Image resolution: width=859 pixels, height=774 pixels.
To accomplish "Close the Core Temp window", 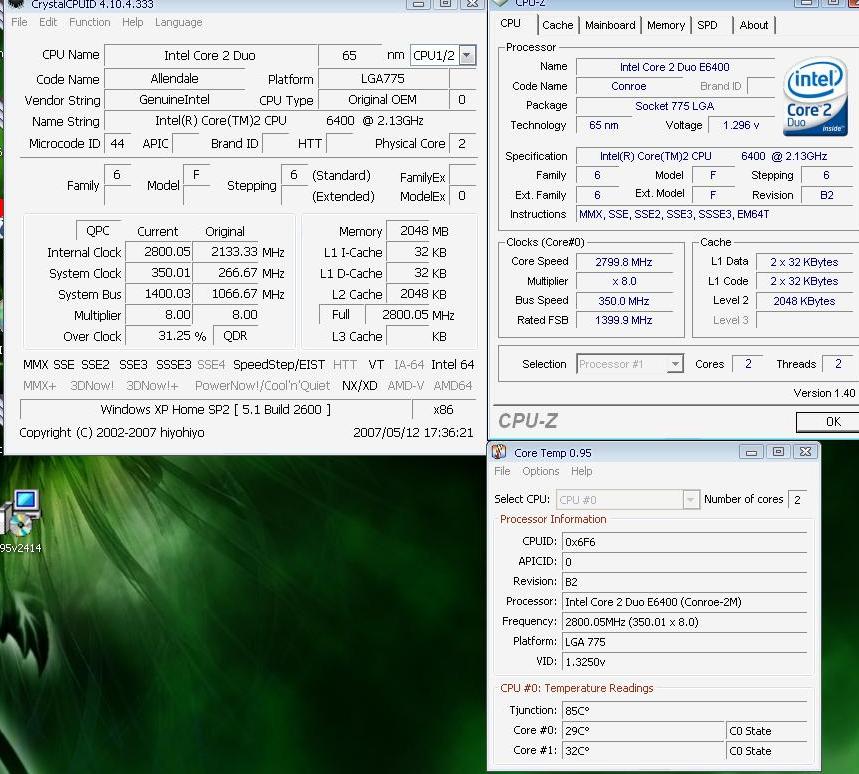I will coord(805,453).
